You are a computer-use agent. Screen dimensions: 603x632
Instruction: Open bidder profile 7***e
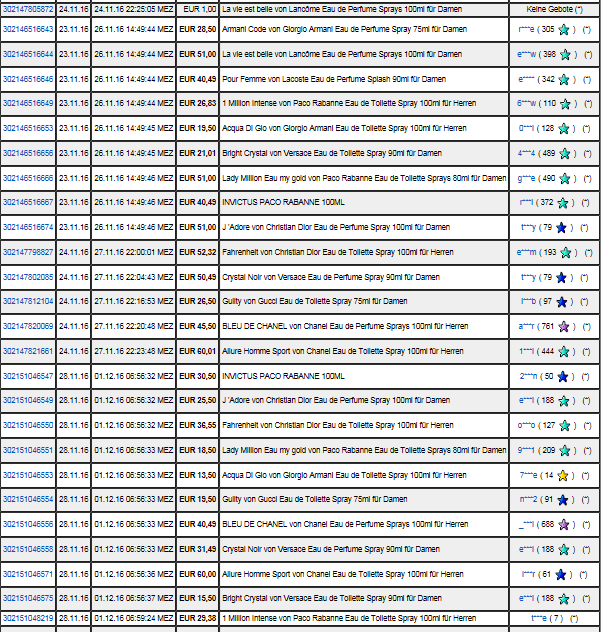point(528,476)
